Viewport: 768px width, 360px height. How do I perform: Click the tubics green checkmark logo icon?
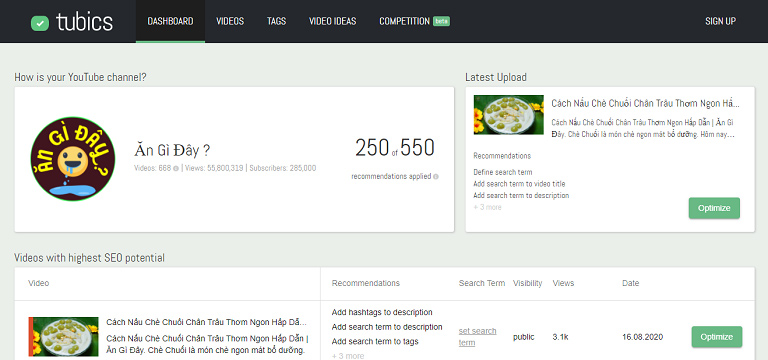pos(40,23)
